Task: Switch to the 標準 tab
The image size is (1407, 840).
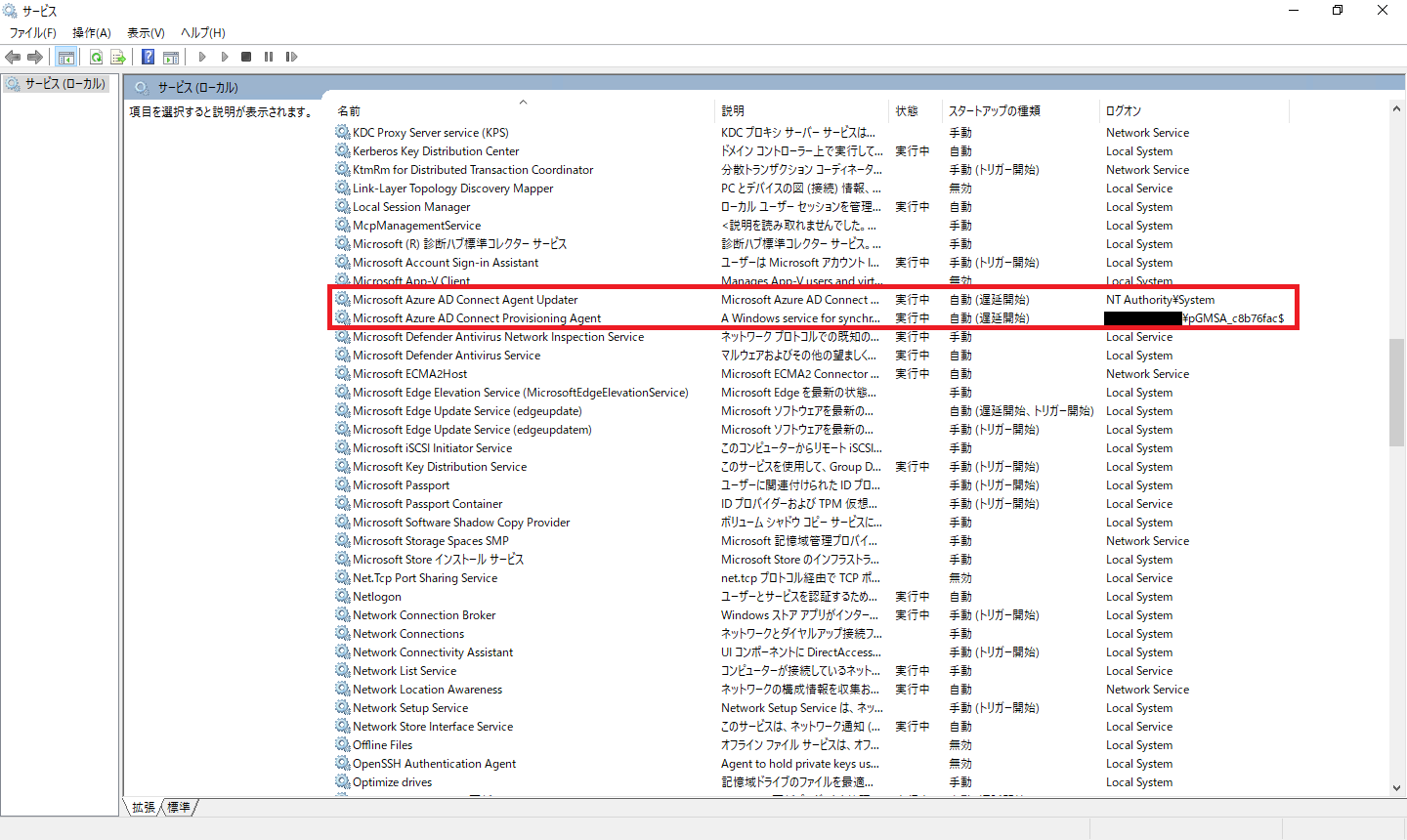Action: pyautogui.click(x=179, y=807)
